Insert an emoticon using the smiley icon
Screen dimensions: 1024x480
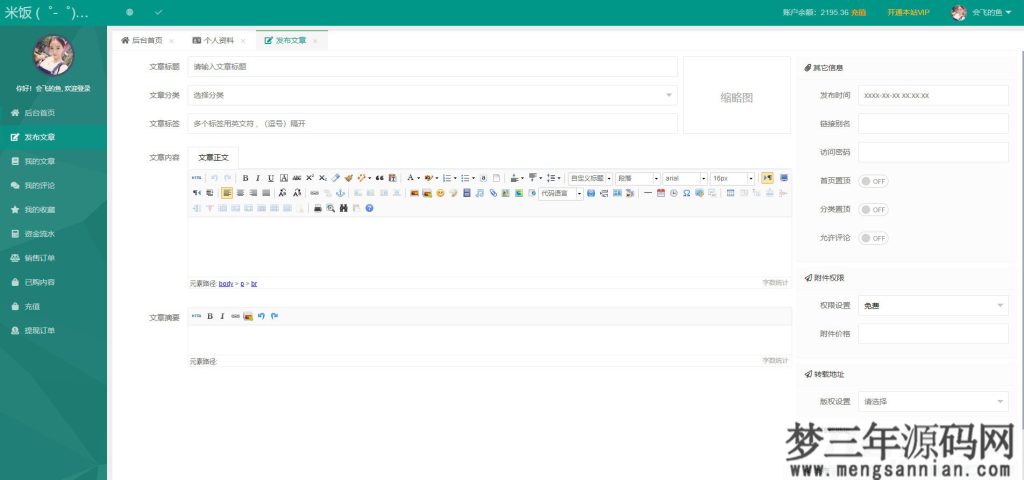[x=440, y=193]
